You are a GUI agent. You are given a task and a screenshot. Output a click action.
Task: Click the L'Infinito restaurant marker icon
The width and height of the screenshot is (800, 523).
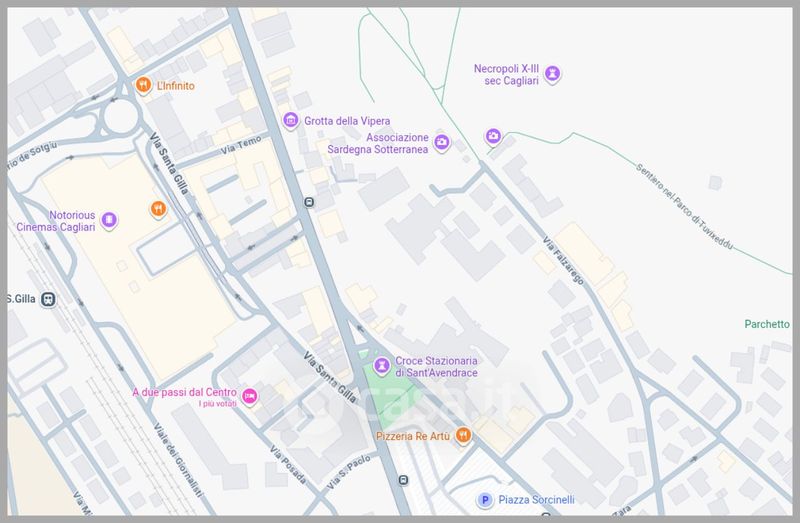click(143, 86)
